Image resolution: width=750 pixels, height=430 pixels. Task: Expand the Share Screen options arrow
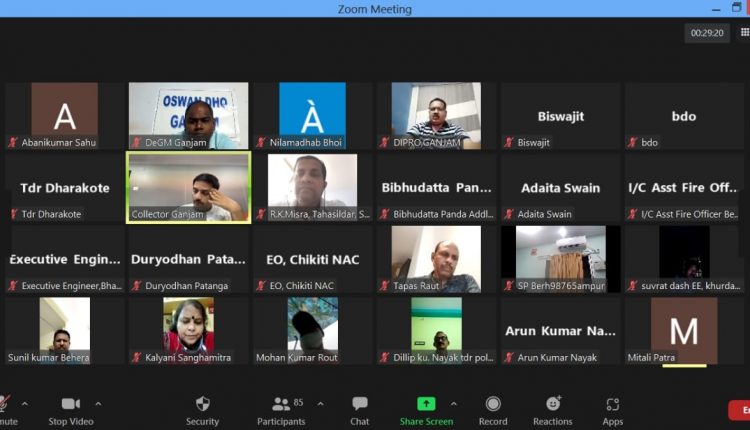pyautogui.click(x=453, y=404)
